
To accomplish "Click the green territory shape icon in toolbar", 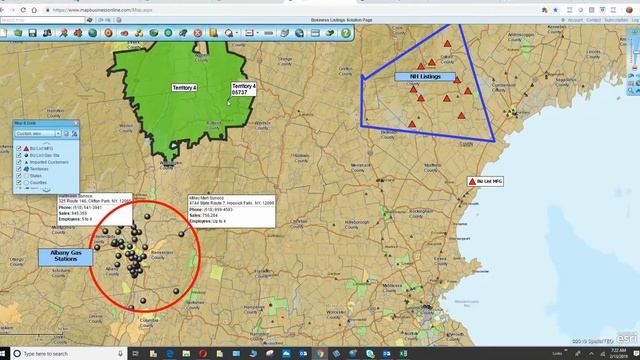I will pyautogui.click(x=153, y=33).
